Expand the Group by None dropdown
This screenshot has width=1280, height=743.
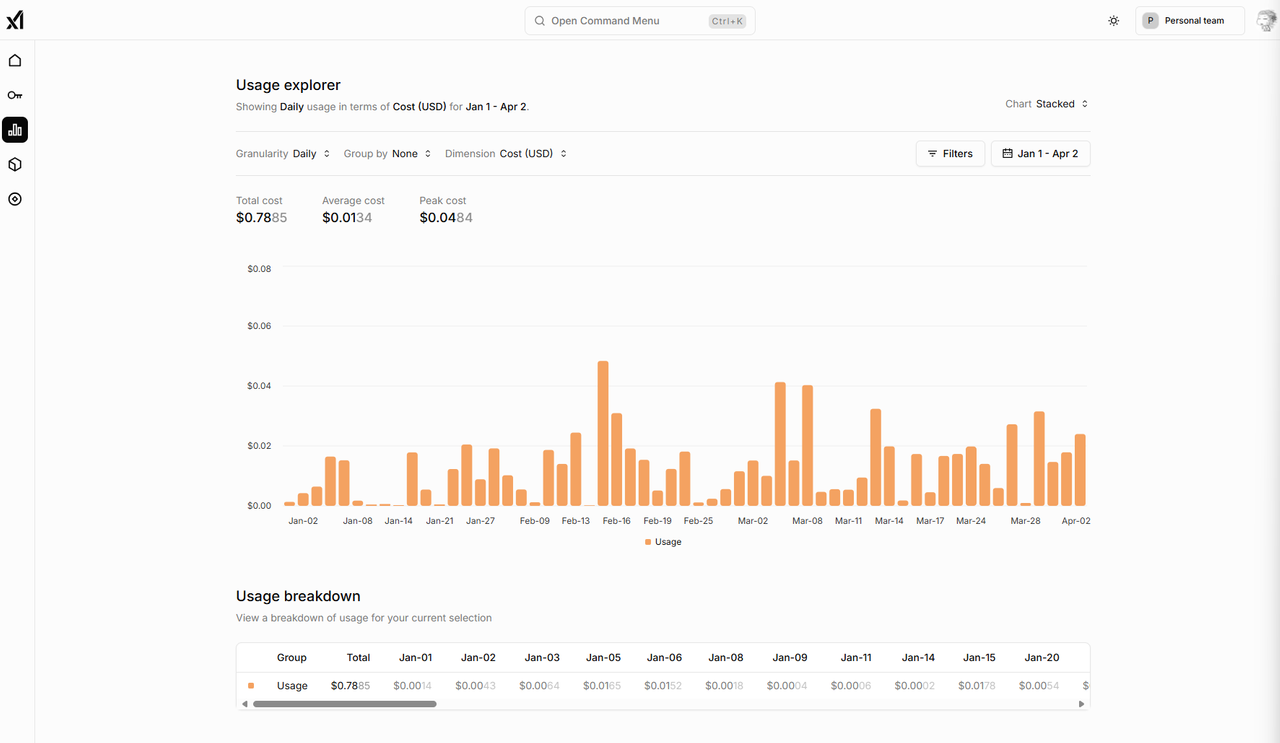pyautogui.click(x=388, y=154)
